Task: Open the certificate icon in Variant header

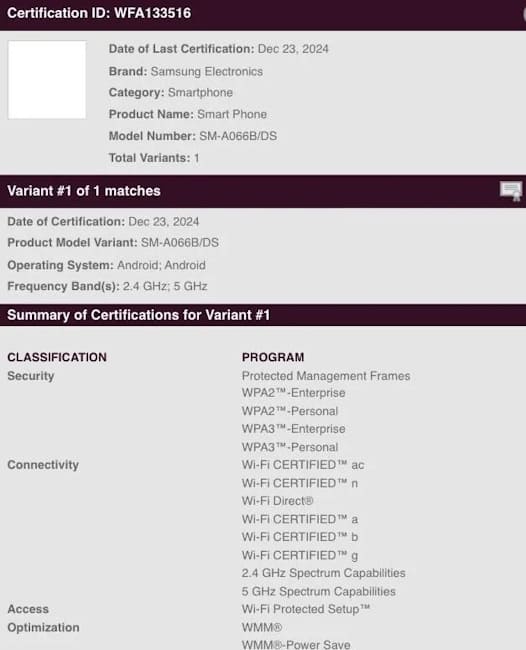Action: 511,191
